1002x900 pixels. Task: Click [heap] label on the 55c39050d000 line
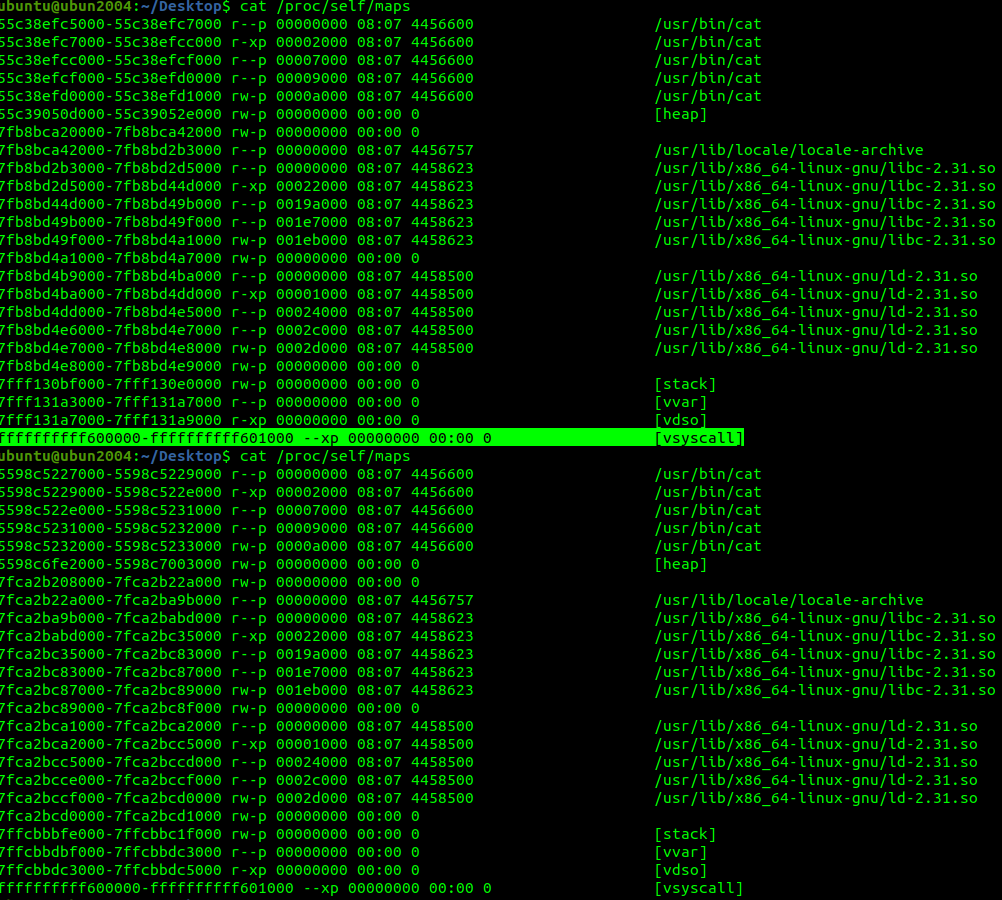[x=680, y=114]
